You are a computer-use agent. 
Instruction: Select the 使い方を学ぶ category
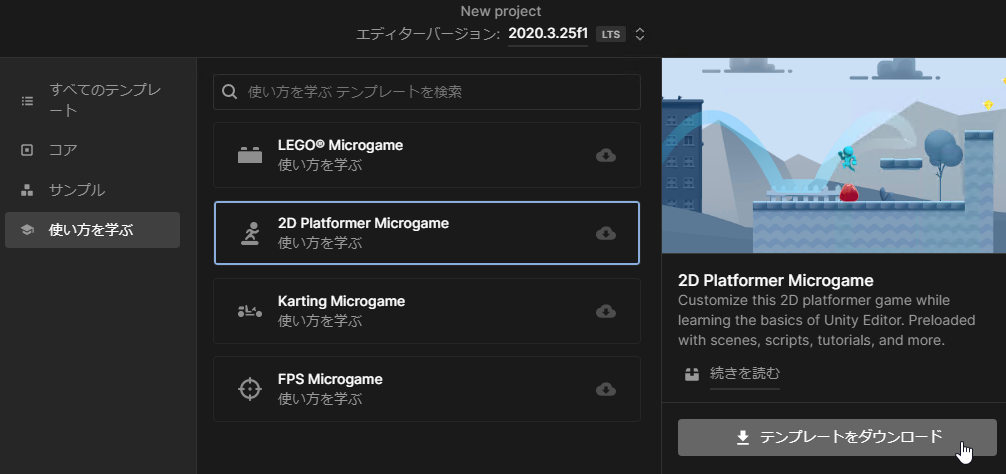pos(92,230)
